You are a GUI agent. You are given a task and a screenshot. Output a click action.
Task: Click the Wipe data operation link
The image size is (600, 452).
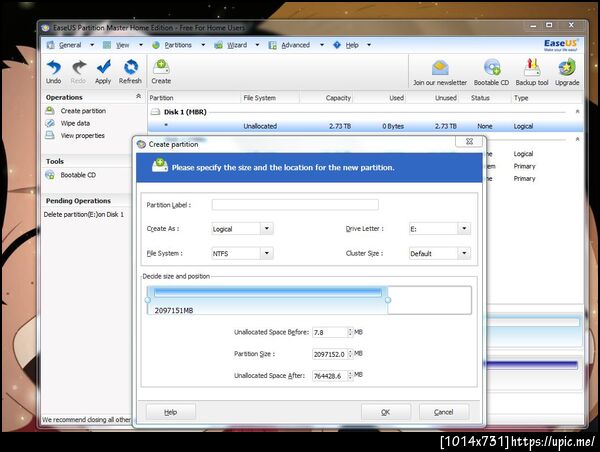75,123
